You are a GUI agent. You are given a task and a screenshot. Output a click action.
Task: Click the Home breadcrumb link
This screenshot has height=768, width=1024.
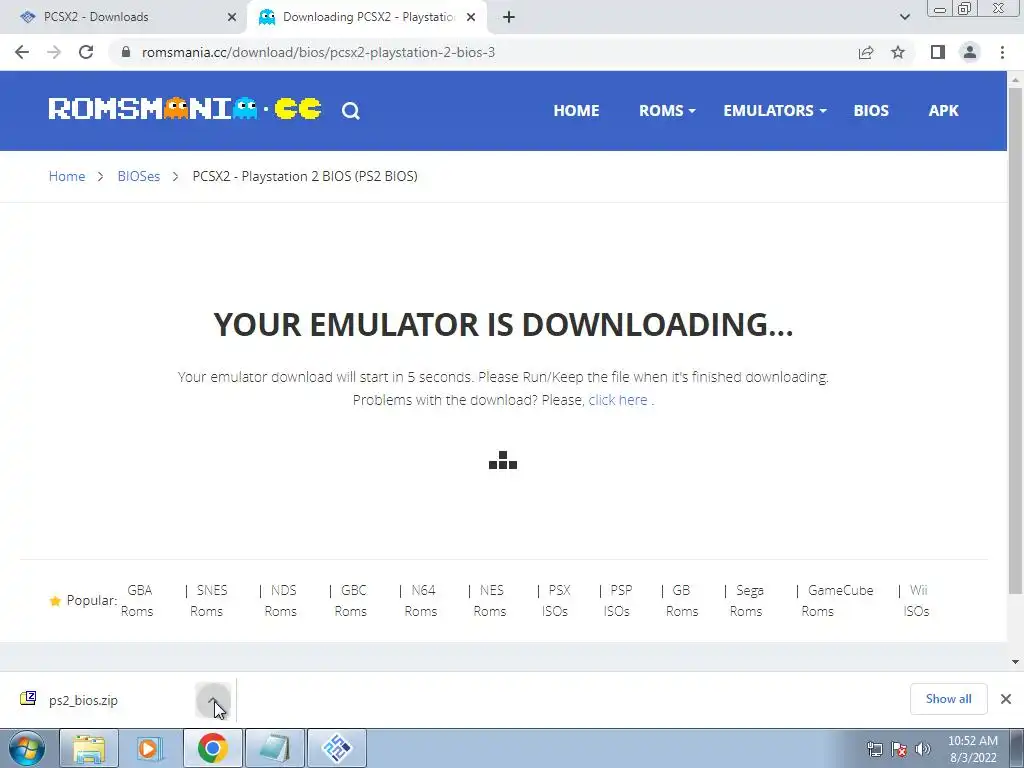(67, 176)
